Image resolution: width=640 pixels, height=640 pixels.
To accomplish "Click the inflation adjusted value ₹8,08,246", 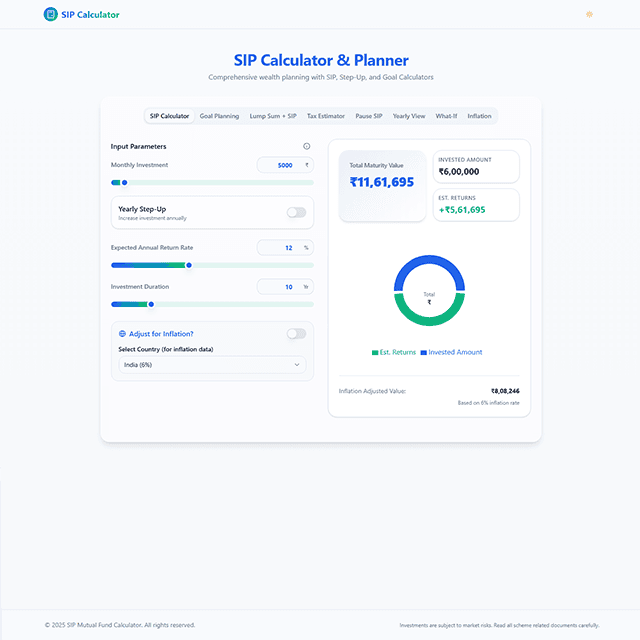I will pos(505,391).
